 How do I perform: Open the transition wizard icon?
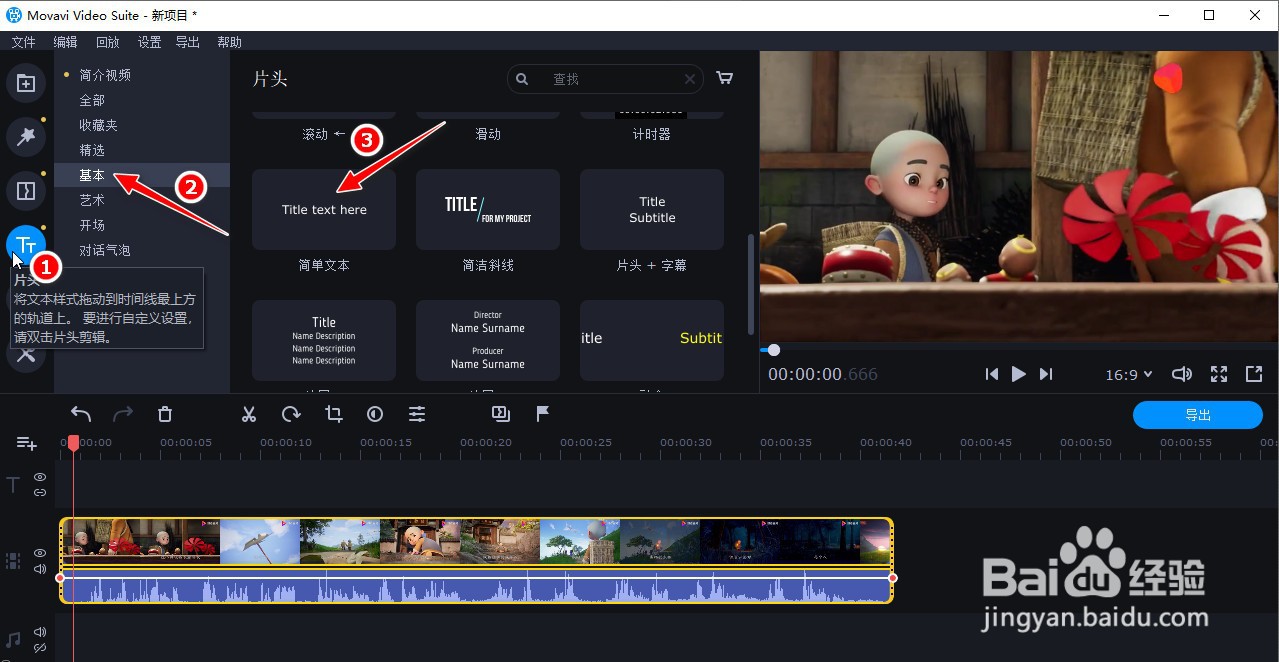501,414
